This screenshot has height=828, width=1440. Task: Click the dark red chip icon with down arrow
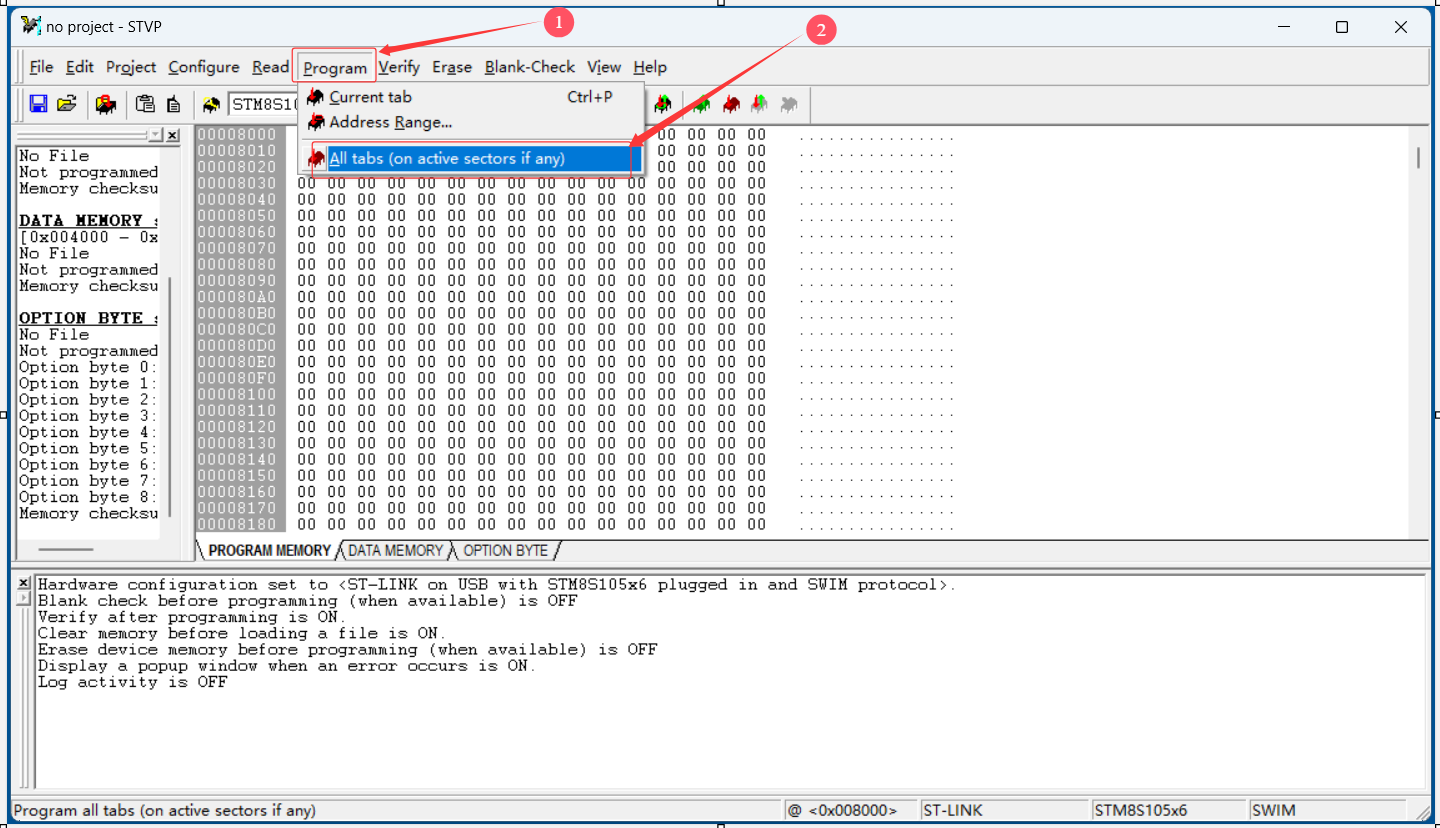pyautogui.click(x=731, y=104)
